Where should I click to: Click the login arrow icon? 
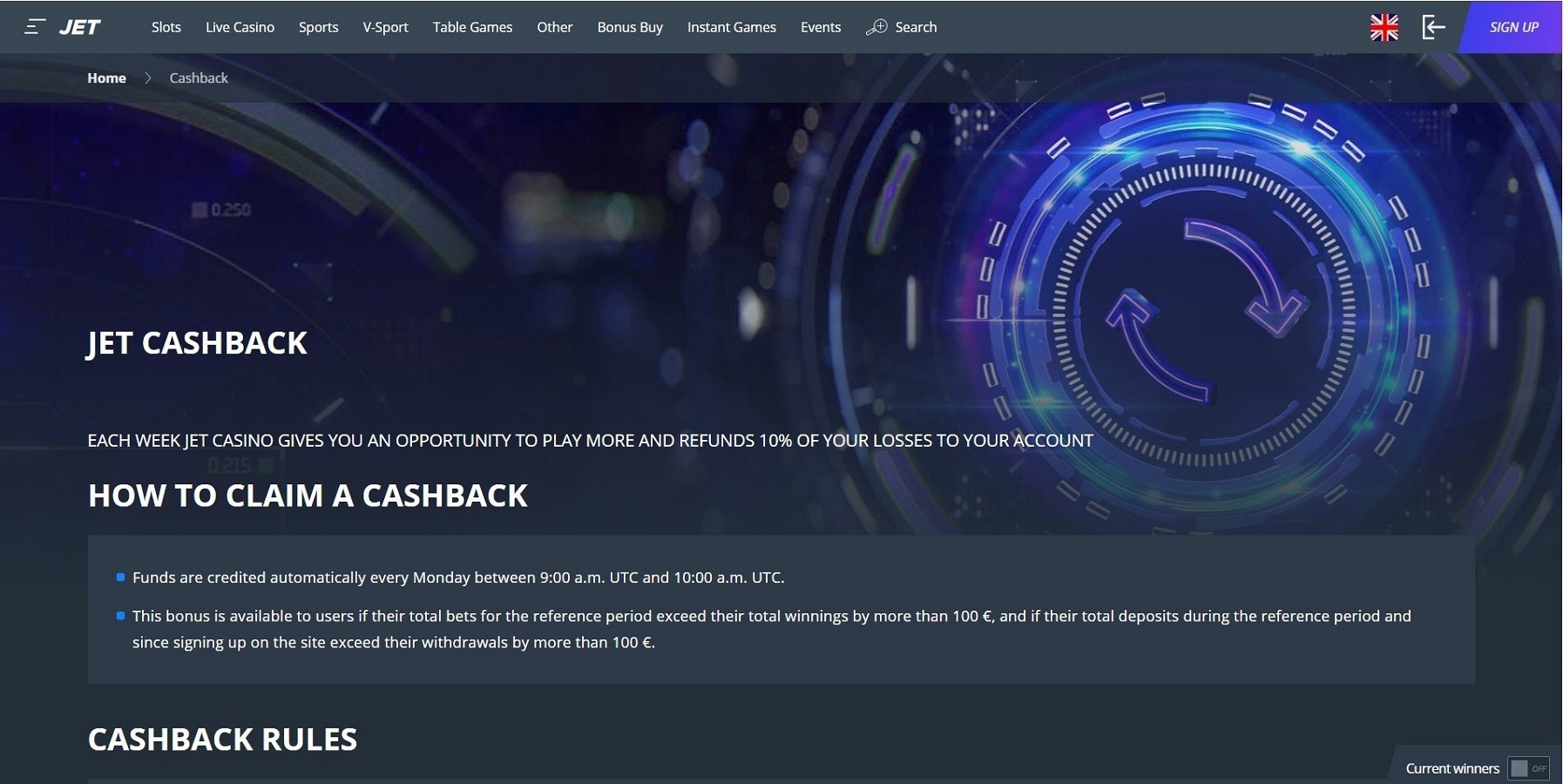(x=1433, y=27)
